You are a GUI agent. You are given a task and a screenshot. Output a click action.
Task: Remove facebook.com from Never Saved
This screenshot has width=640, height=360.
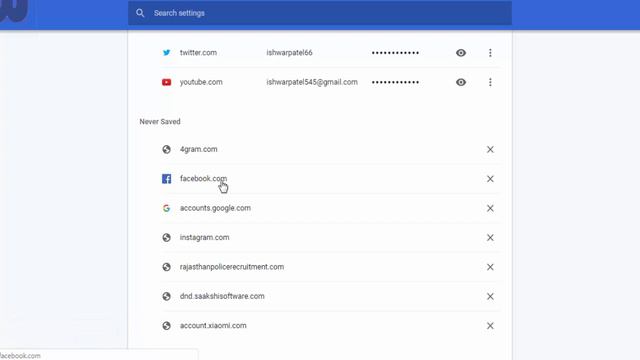tap(490, 179)
